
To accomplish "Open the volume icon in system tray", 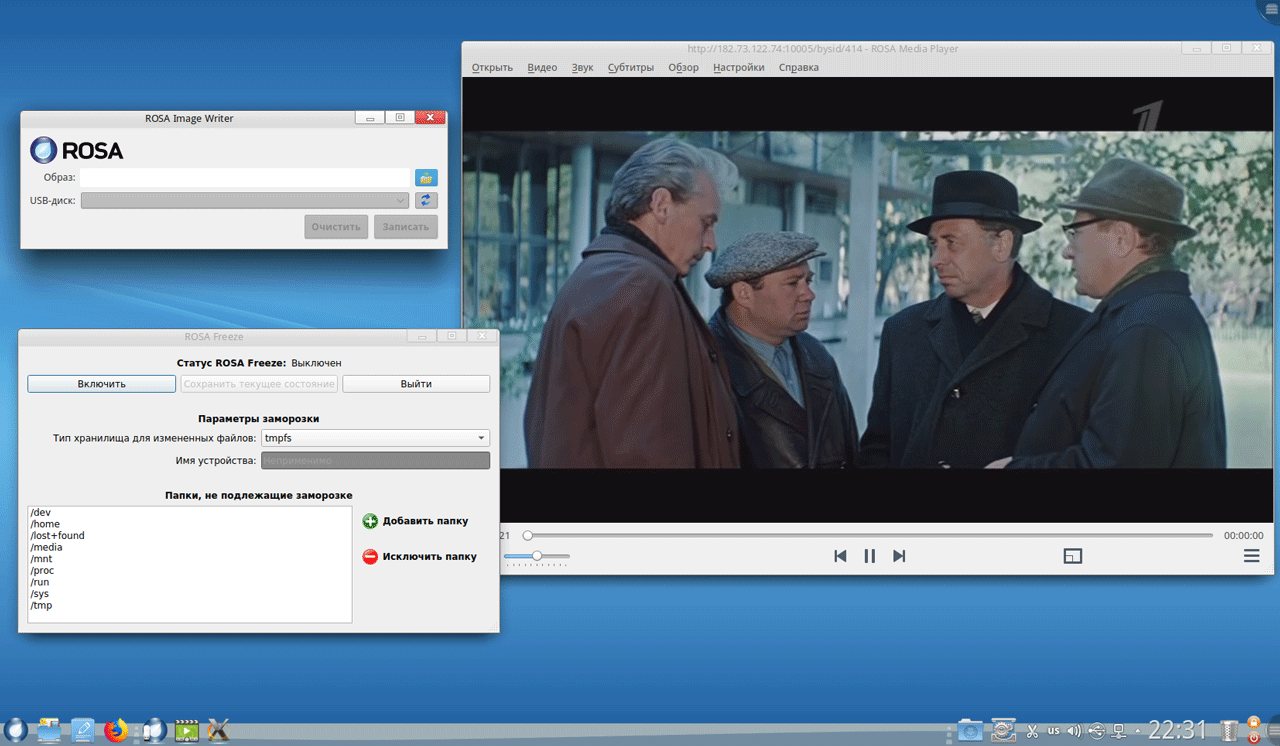I will pyautogui.click(x=1074, y=731).
